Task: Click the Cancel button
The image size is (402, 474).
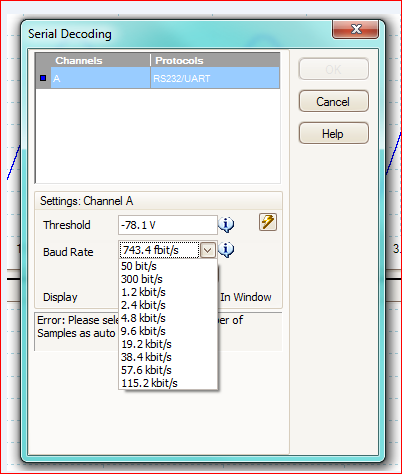Action: coord(334,101)
